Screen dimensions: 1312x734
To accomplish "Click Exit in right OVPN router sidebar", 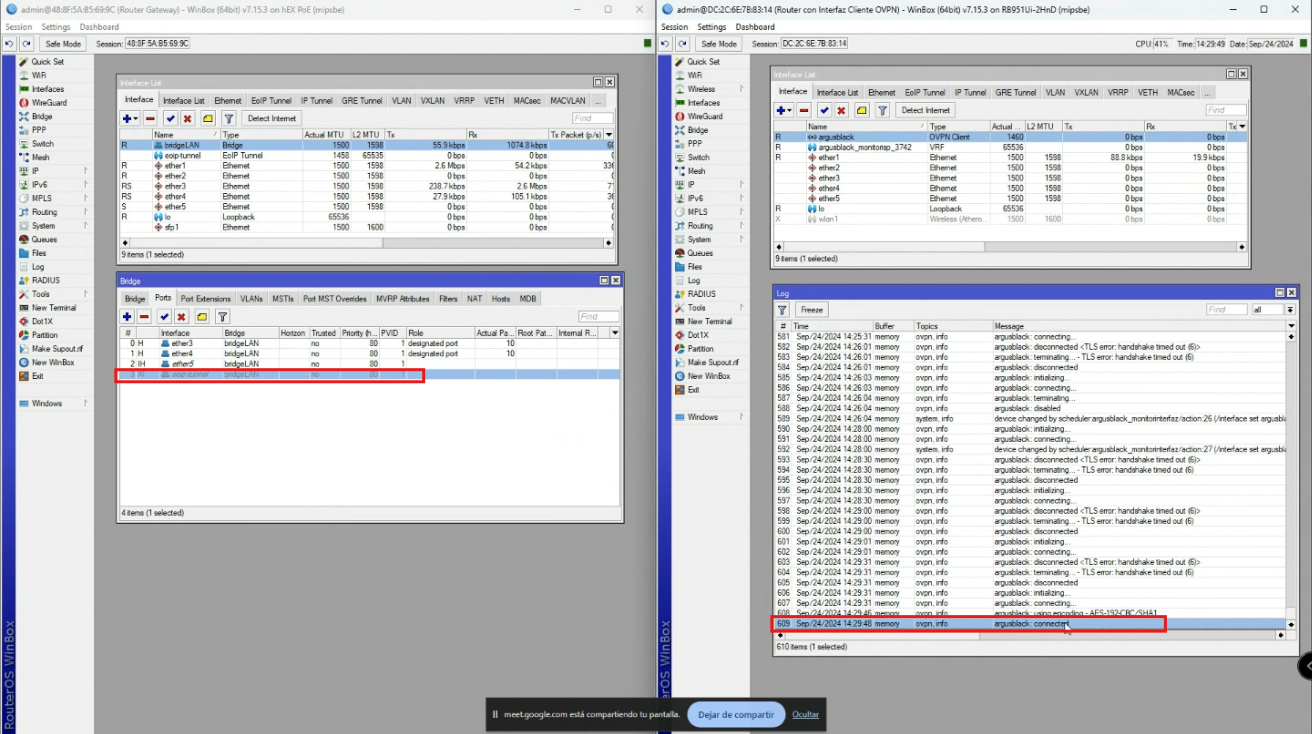I will 694,390.
